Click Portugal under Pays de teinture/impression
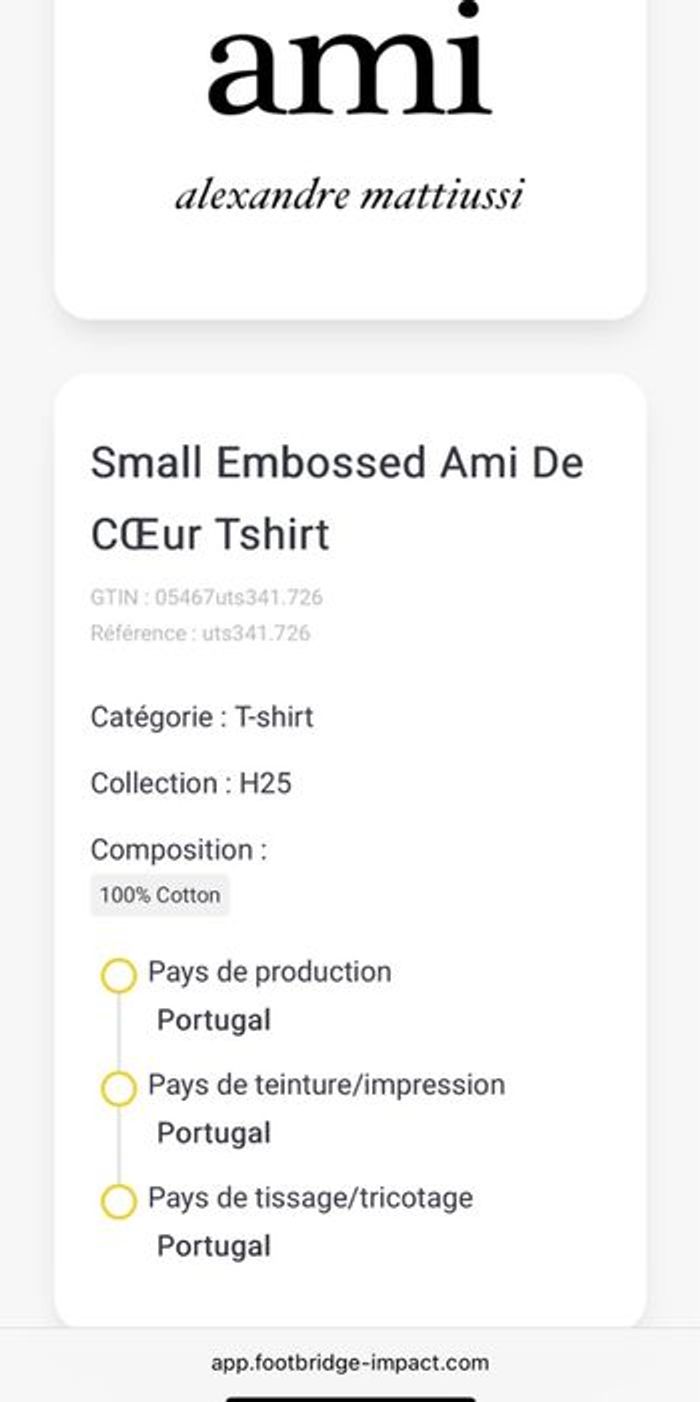This screenshot has width=700, height=1402. click(x=214, y=1134)
